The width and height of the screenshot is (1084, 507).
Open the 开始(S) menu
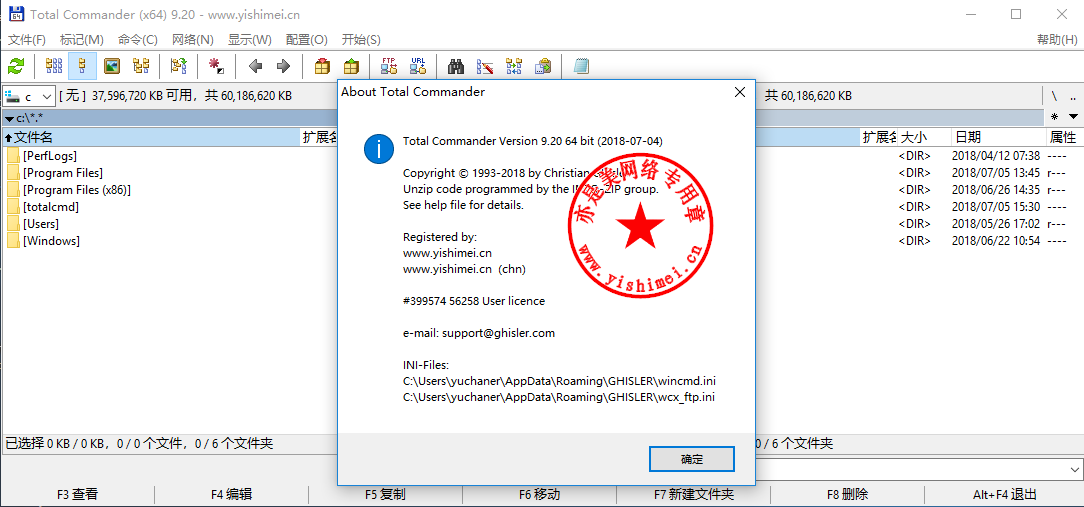click(361, 39)
